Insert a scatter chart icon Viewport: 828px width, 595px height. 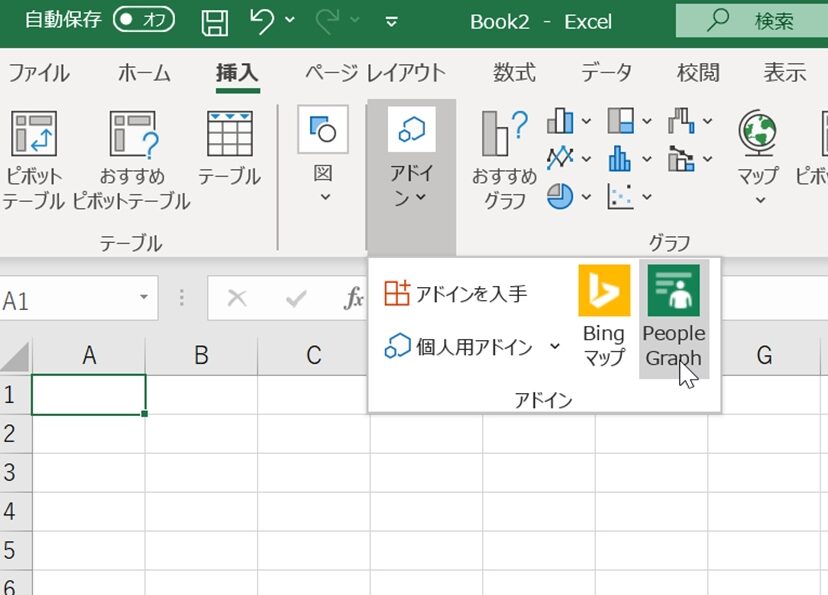click(620, 196)
